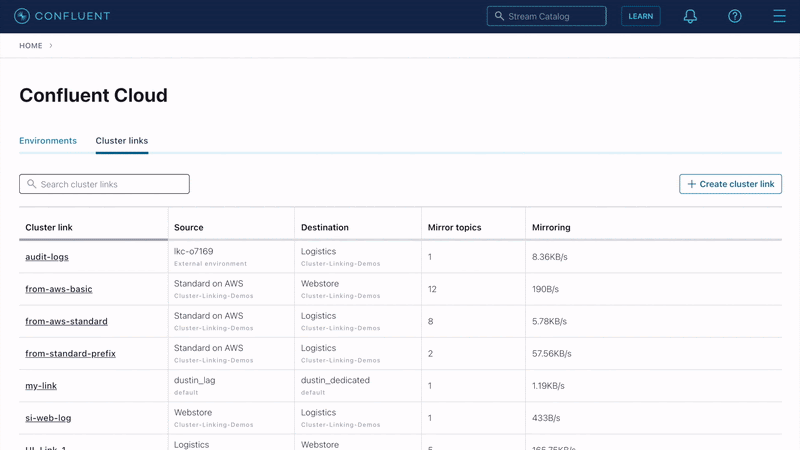Open the help question-mark icon
This screenshot has width=800, height=450.
(x=734, y=16)
